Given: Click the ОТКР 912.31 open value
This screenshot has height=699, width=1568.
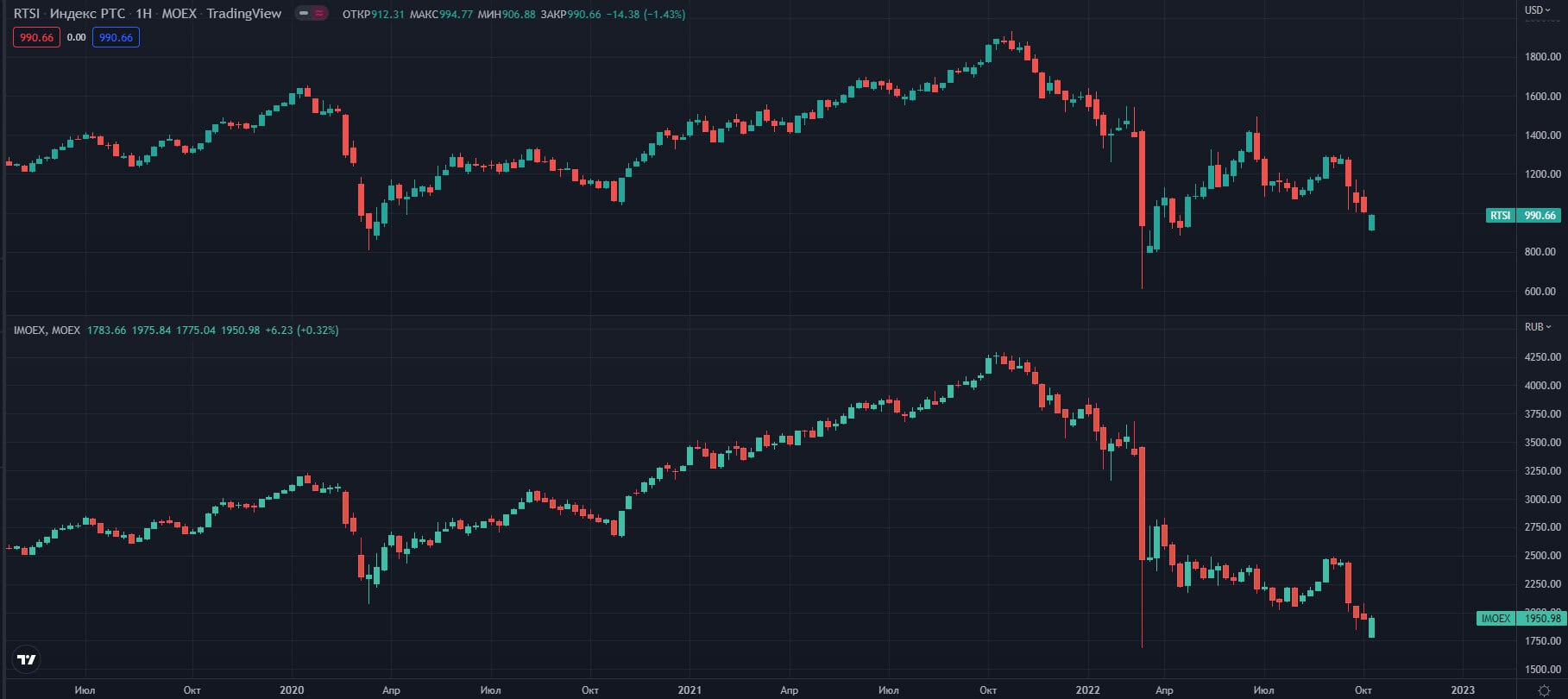Looking at the screenshot, I should (374, 15).
